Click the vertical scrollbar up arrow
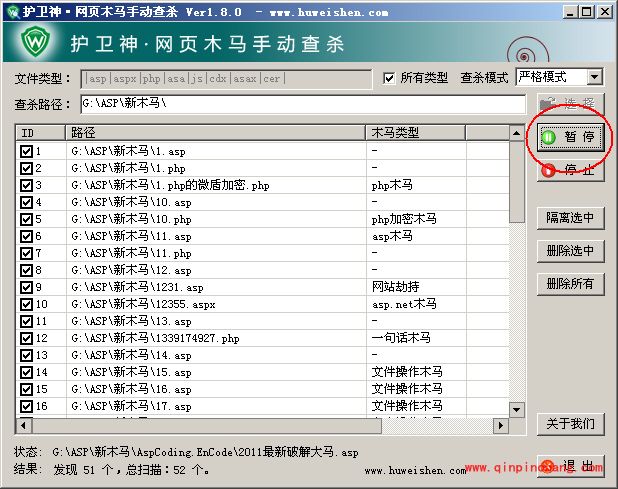 click(x=516, y=133)
